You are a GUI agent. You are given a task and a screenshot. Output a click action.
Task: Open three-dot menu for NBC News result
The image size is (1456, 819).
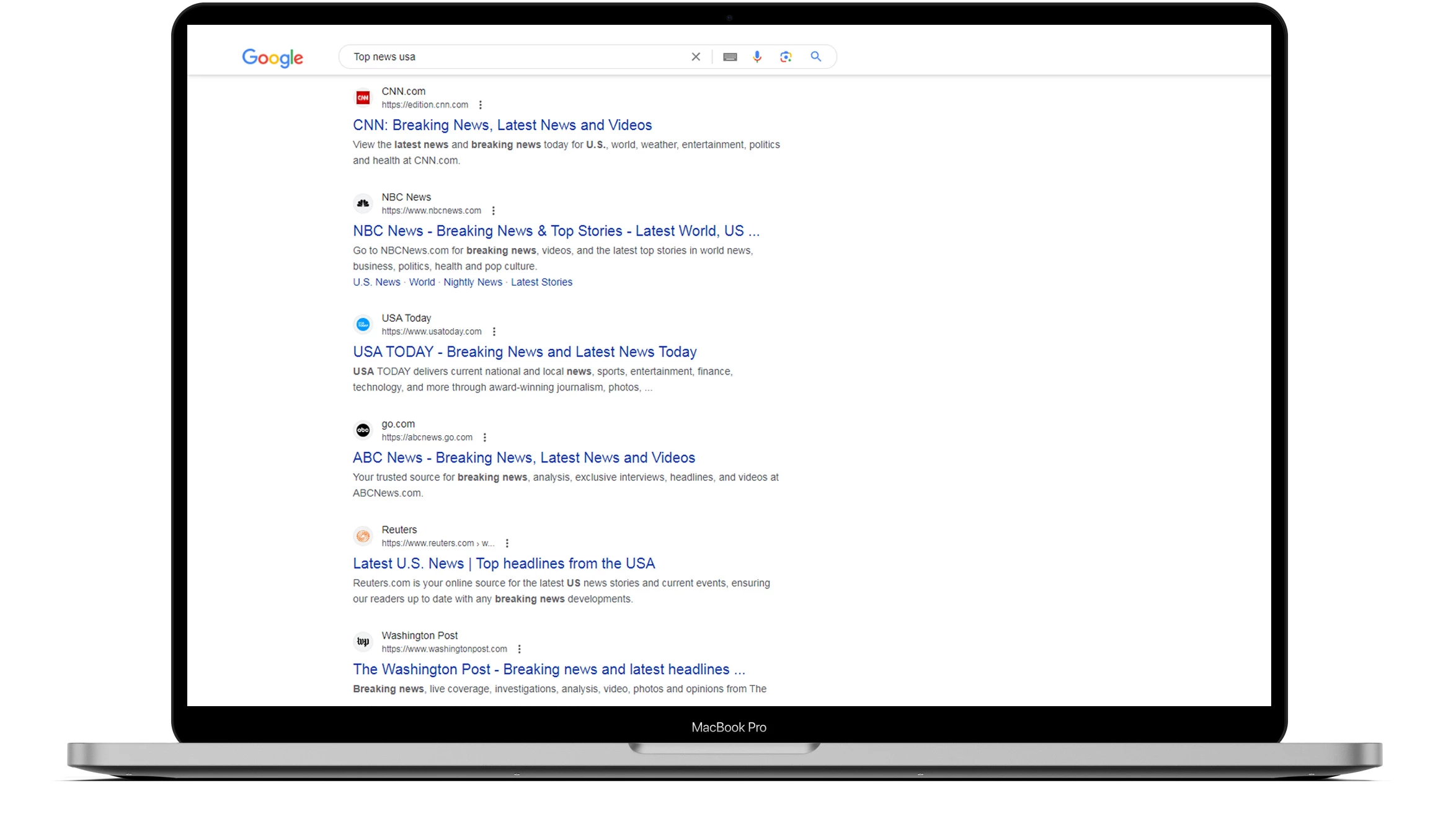click(x=493, y=211)
